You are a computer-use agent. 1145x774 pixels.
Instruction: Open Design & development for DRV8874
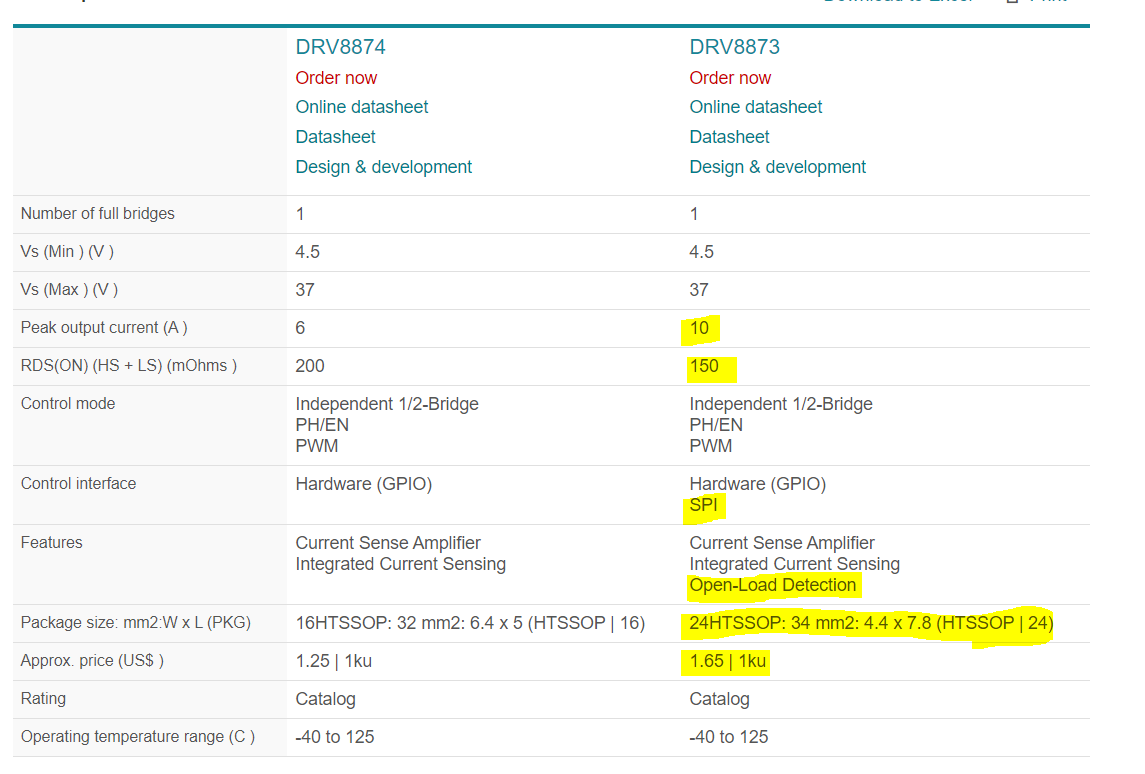[383, 167]
